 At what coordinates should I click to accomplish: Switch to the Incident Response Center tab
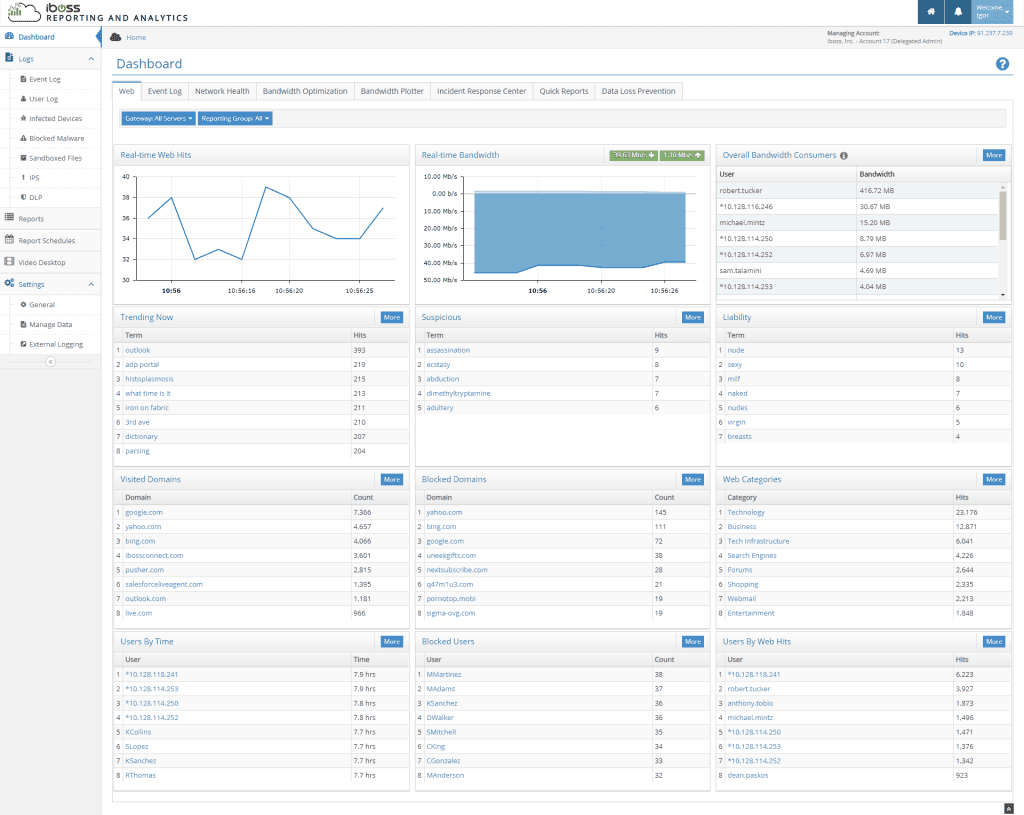(x=481, y=91)
